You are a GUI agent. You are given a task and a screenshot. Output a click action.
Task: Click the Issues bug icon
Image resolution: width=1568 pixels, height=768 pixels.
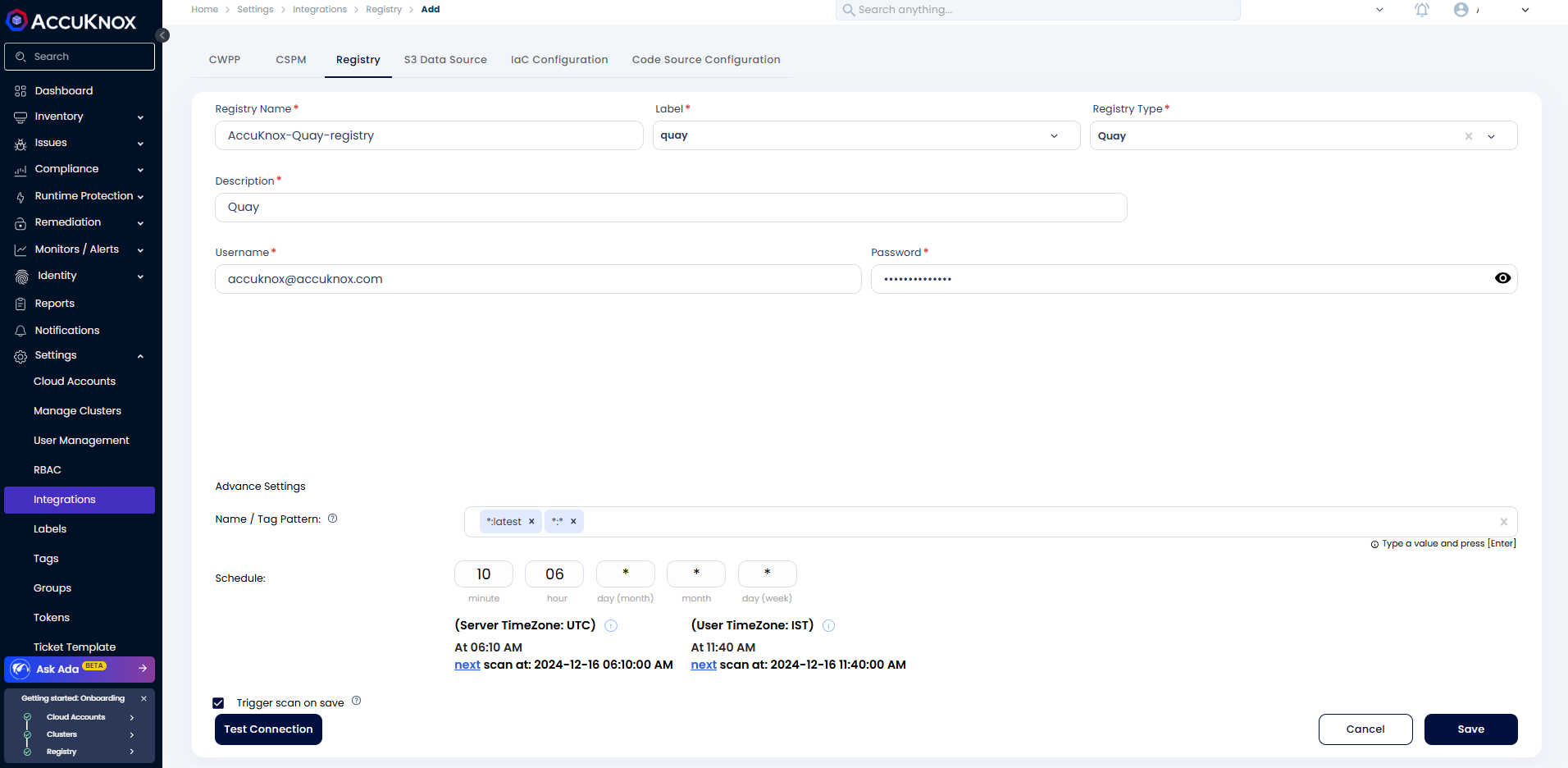[x=21, y=144]
